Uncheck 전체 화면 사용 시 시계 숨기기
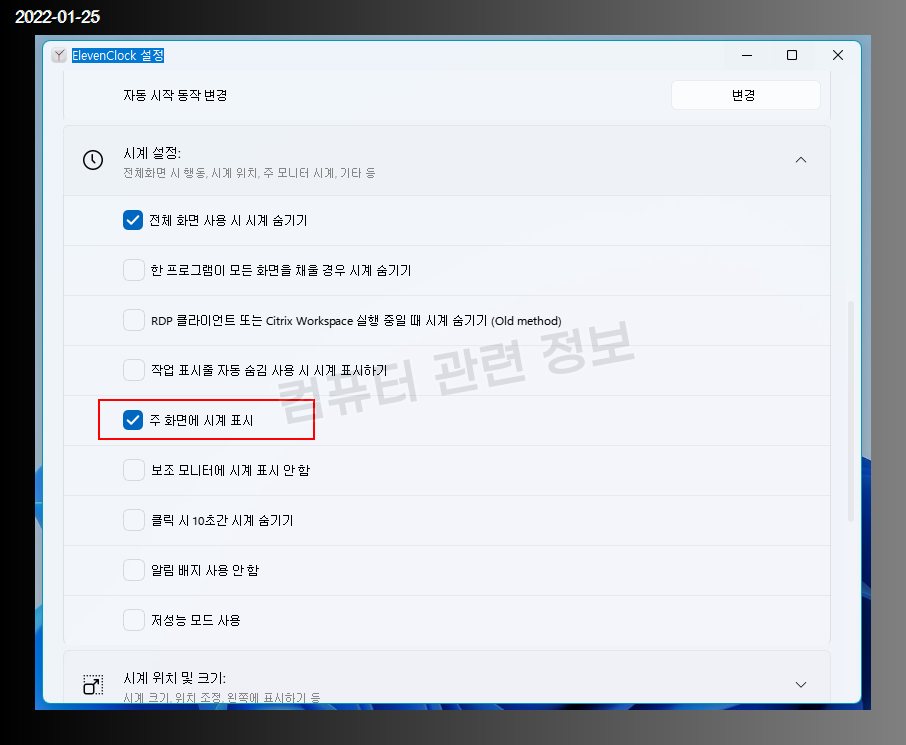Image resolution: width=906 pixels, height=745 pixels. pyautogui.click(x=133, y=220)
